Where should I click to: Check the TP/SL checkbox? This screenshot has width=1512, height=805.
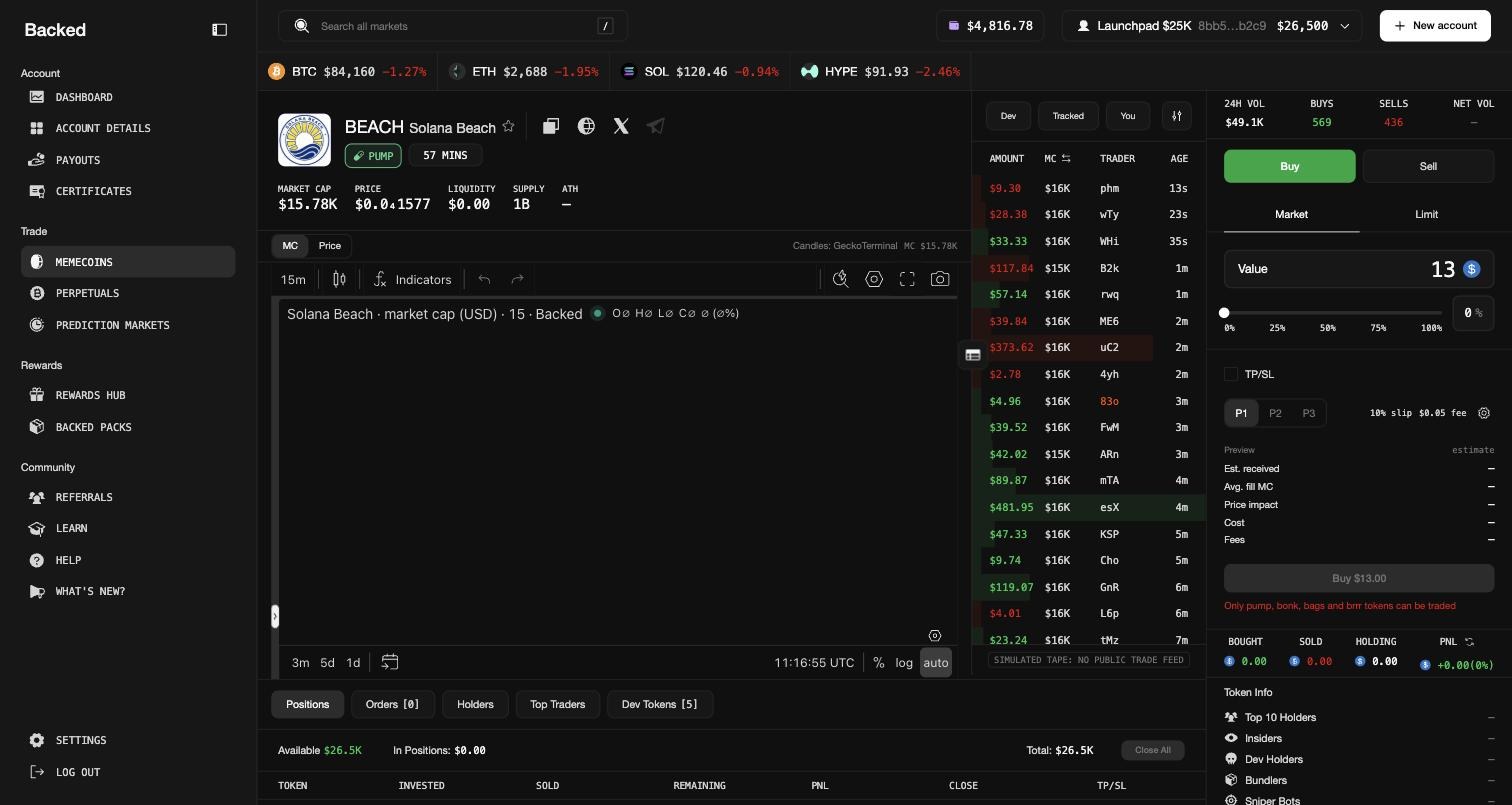(x=1231, y=374)
